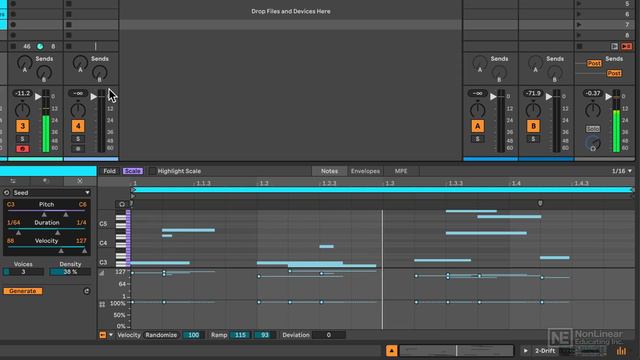Screen dimensions: 640x360
Task: Click the Randomize amount field 100
Action: (x=193, y=335)
